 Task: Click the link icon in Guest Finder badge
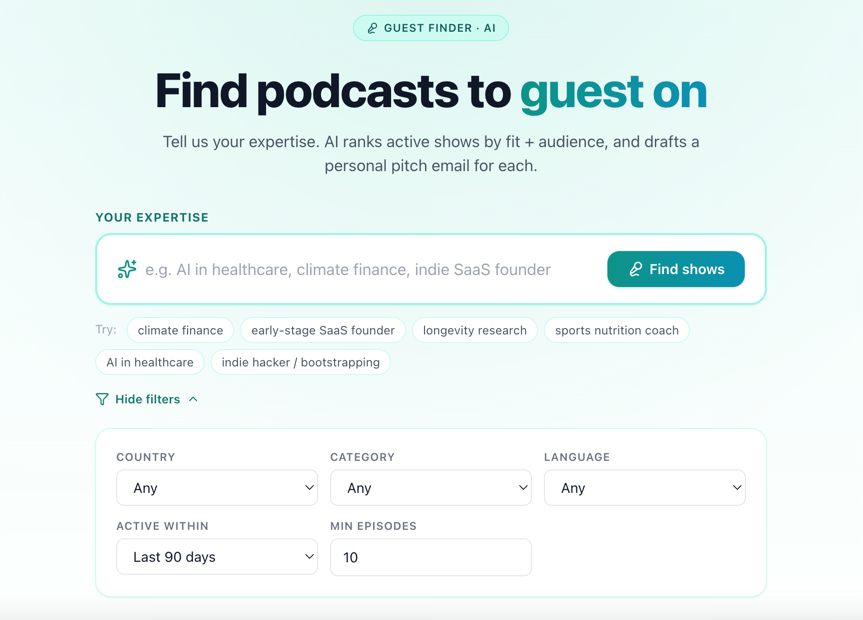point(372,28)
